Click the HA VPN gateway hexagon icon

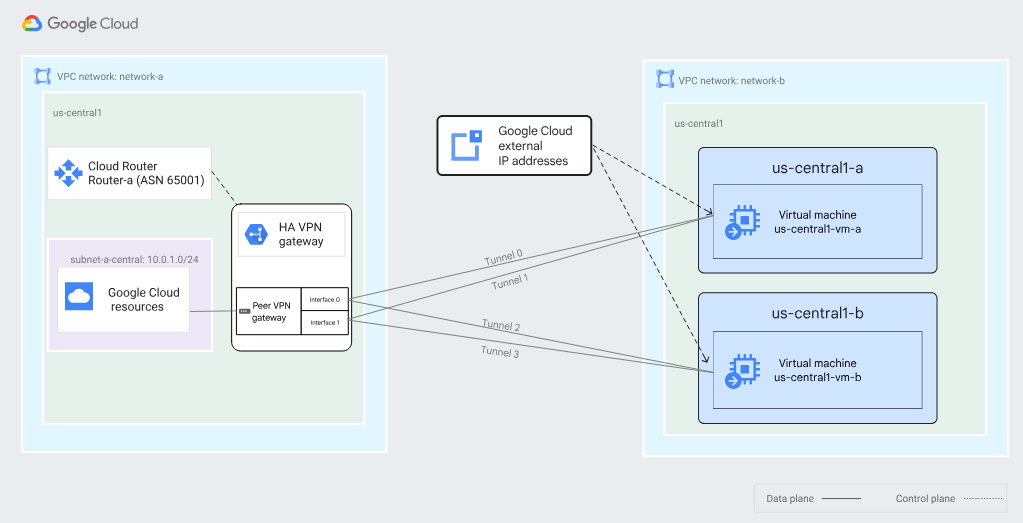[x=256, y=234]
